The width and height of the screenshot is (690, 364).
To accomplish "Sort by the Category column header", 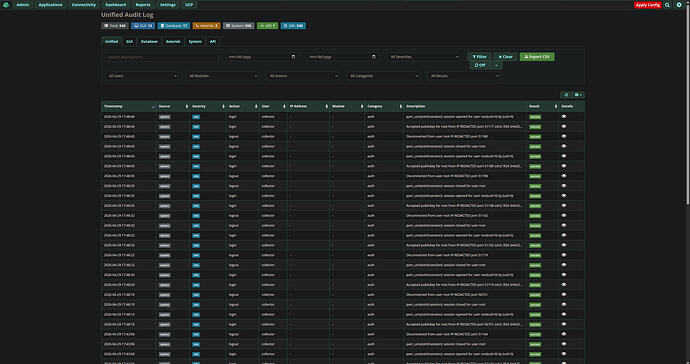I will coord(384,107).
